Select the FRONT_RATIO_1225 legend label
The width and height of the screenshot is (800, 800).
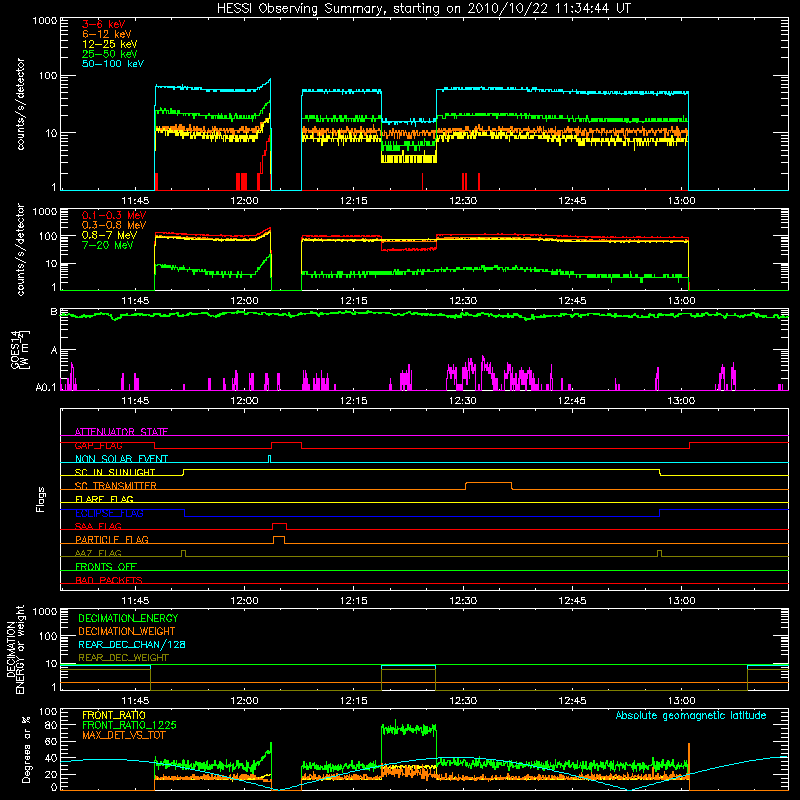click(x=129, y=725)
